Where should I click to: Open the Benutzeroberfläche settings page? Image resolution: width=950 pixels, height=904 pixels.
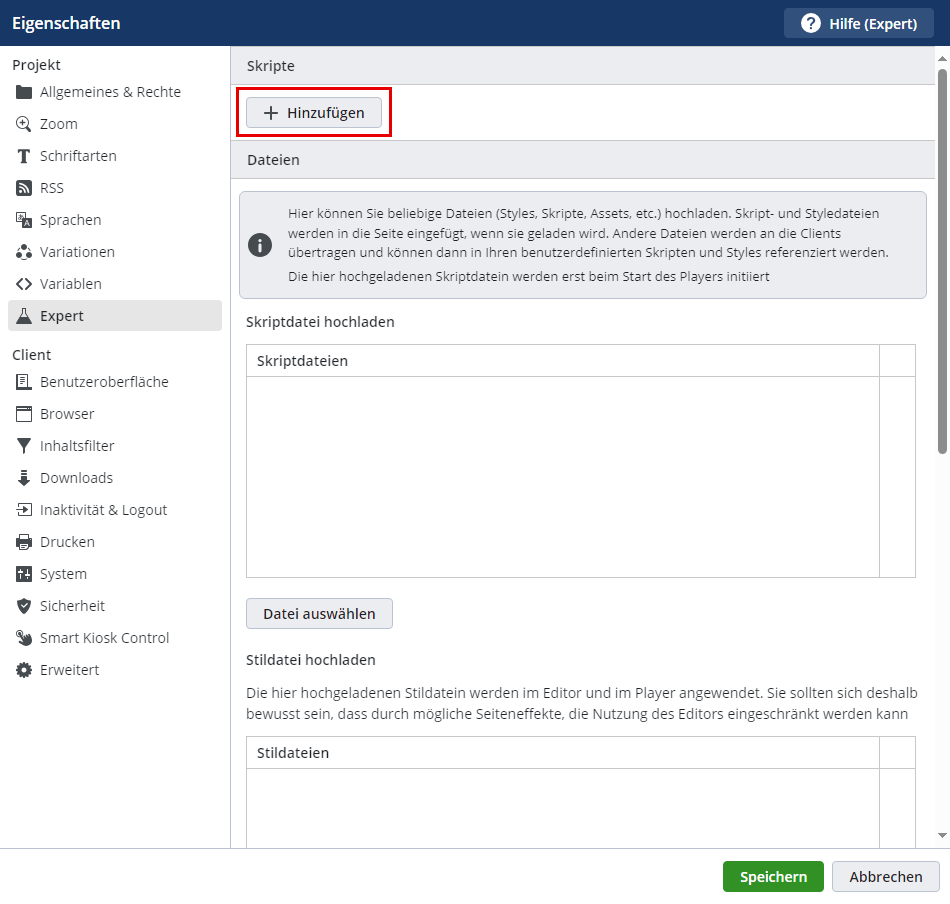point(104,382)
